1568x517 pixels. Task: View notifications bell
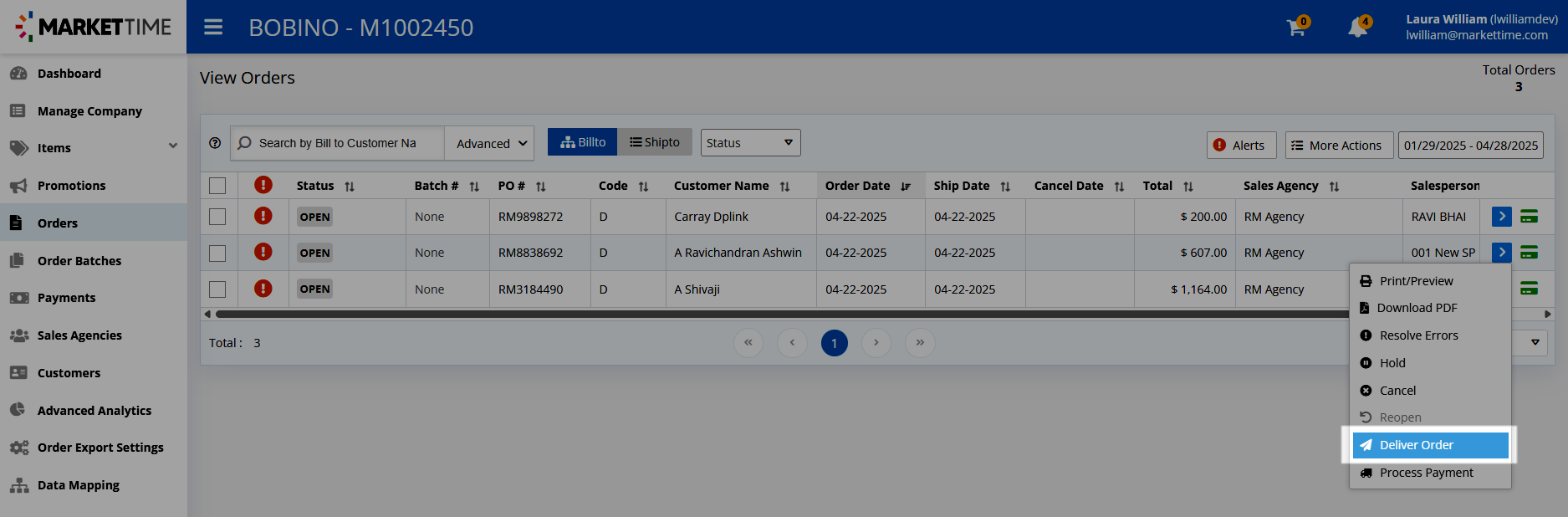pos(1359,27)
